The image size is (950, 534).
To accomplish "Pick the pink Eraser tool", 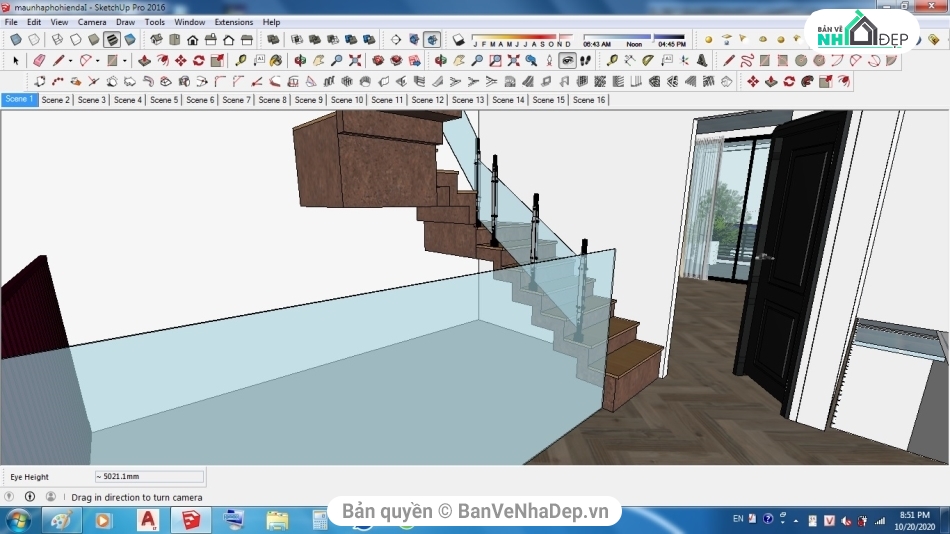I will tap(39, 61).
